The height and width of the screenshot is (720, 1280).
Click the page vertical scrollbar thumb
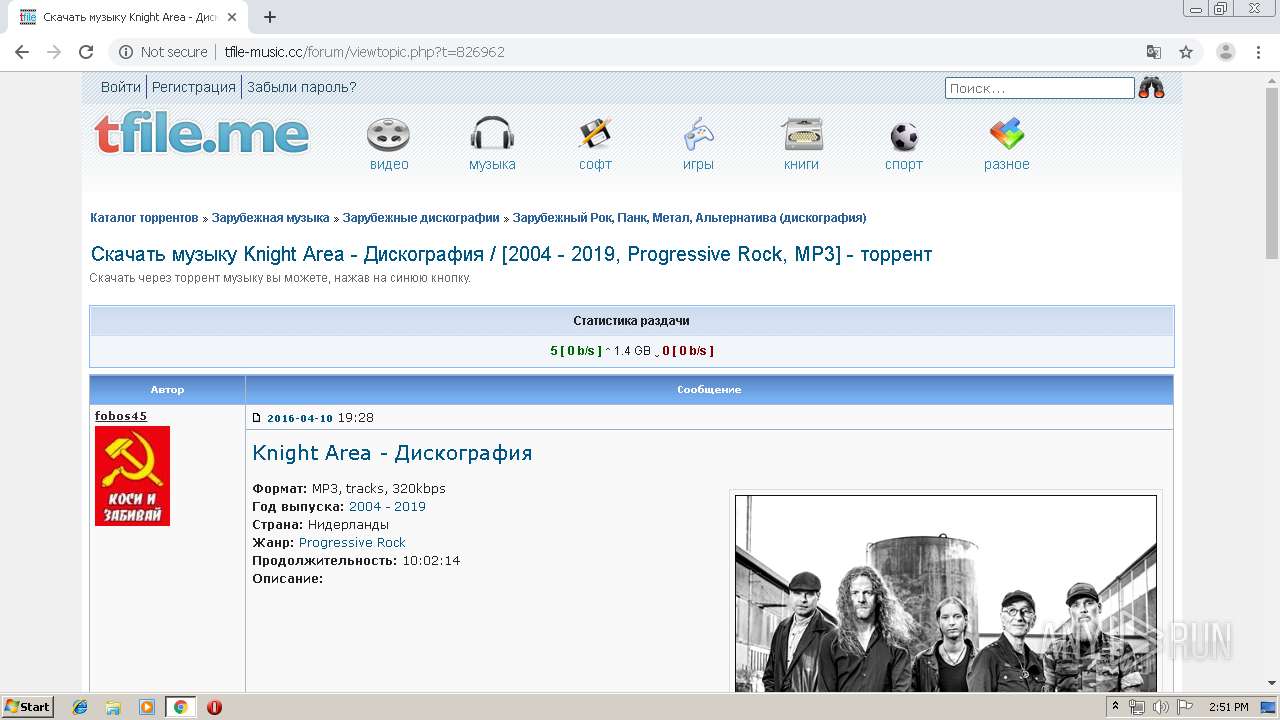tap(1272, 172)
